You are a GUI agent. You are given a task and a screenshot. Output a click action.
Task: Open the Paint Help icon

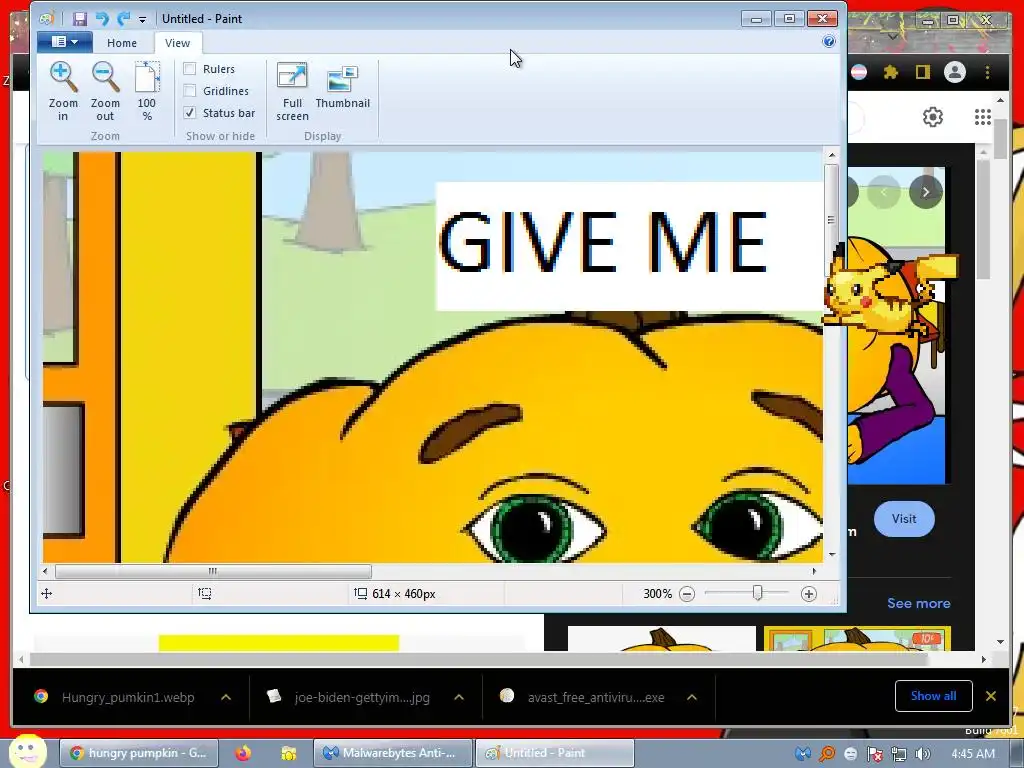coord(829,42)
